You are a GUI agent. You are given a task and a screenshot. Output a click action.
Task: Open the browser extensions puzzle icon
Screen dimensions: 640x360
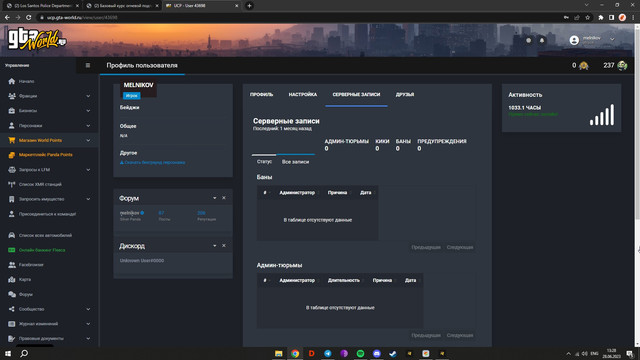pyautogui.click(x=601, y=18)
